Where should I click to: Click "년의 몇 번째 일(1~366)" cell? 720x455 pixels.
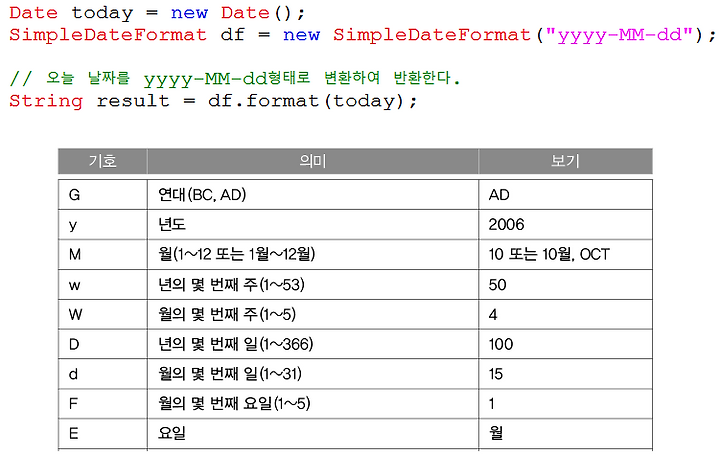[x=313, y=344]
